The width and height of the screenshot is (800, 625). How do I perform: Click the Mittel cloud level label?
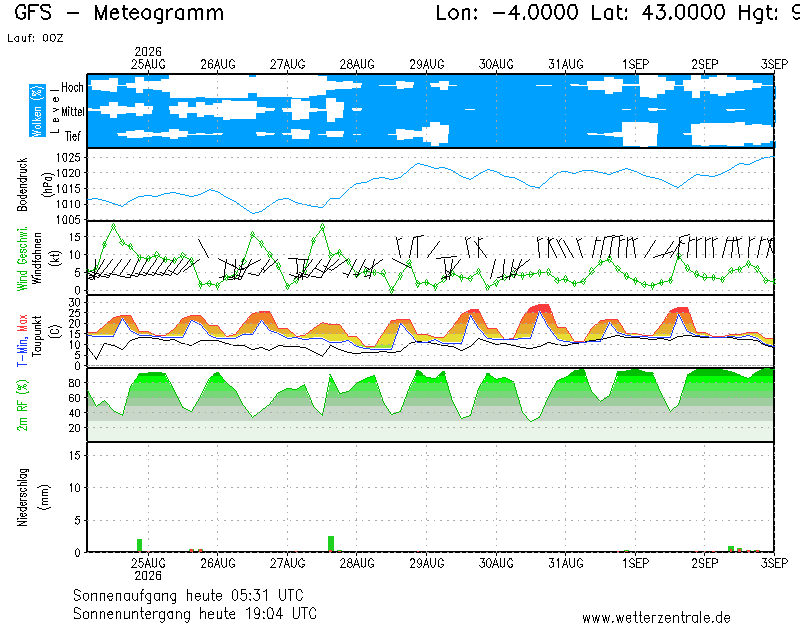pyautogui.click(x=72, y=111)
